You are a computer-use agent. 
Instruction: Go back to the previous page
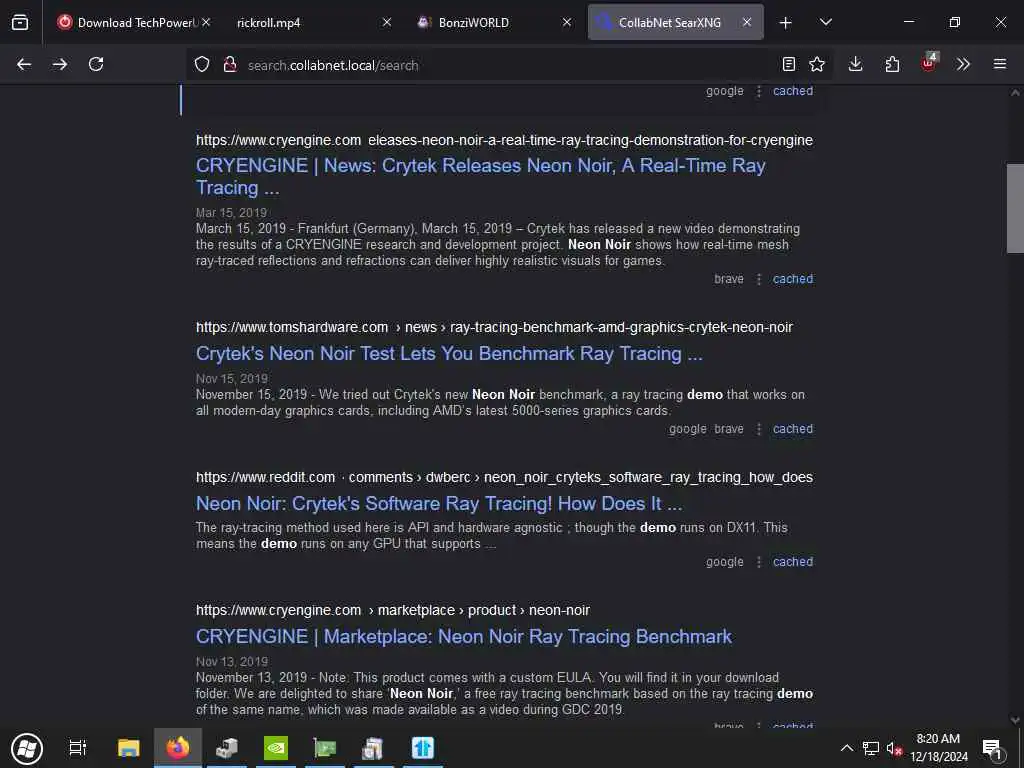[24, 64]
